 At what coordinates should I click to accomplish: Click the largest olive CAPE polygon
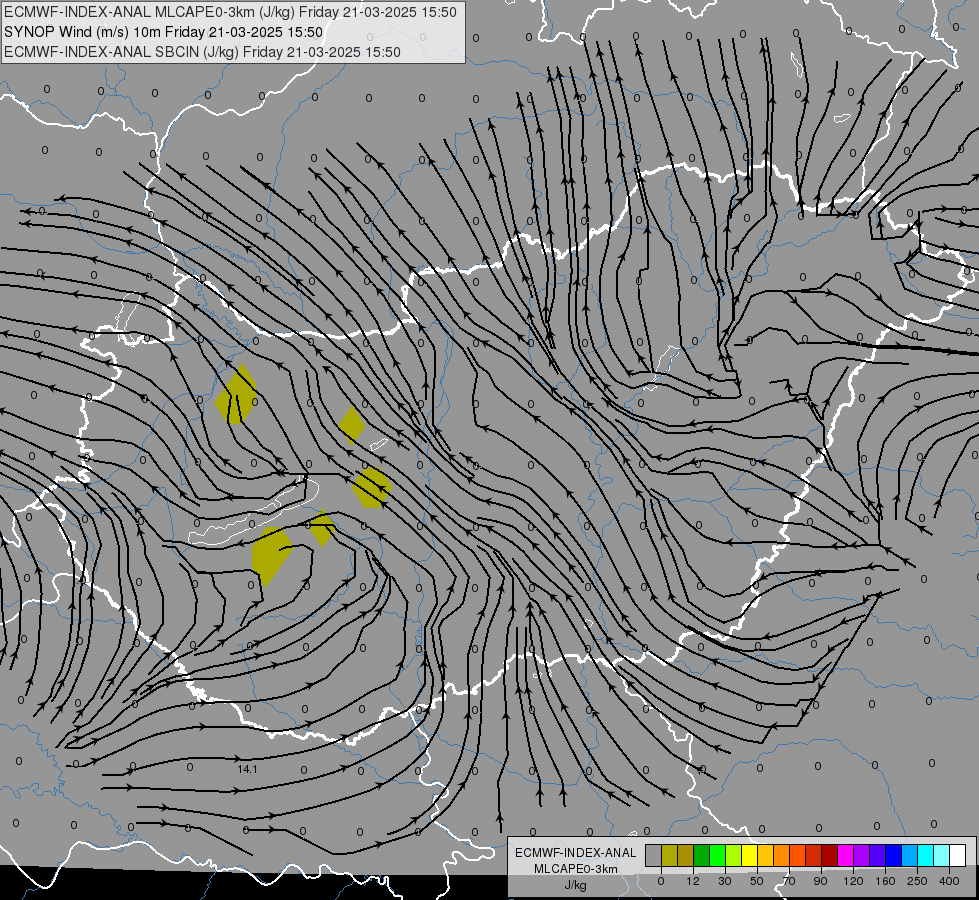(270, 553)
